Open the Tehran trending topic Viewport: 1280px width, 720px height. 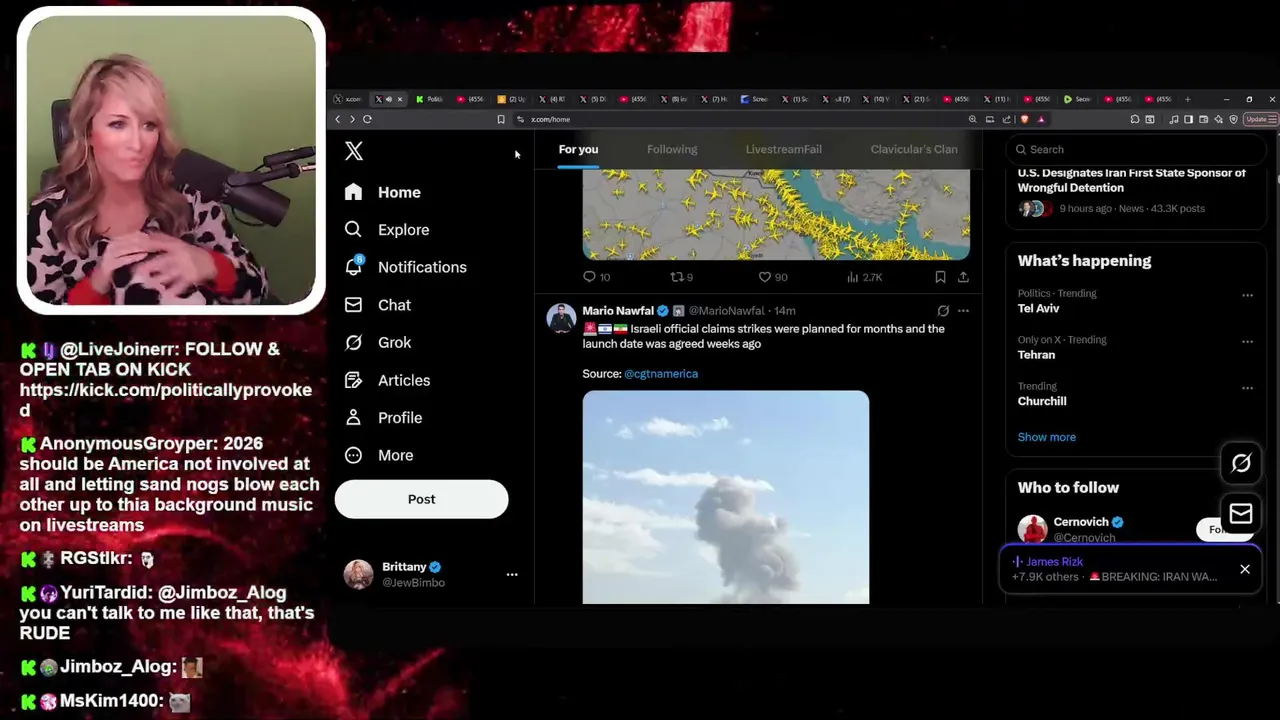(1036, 355)
